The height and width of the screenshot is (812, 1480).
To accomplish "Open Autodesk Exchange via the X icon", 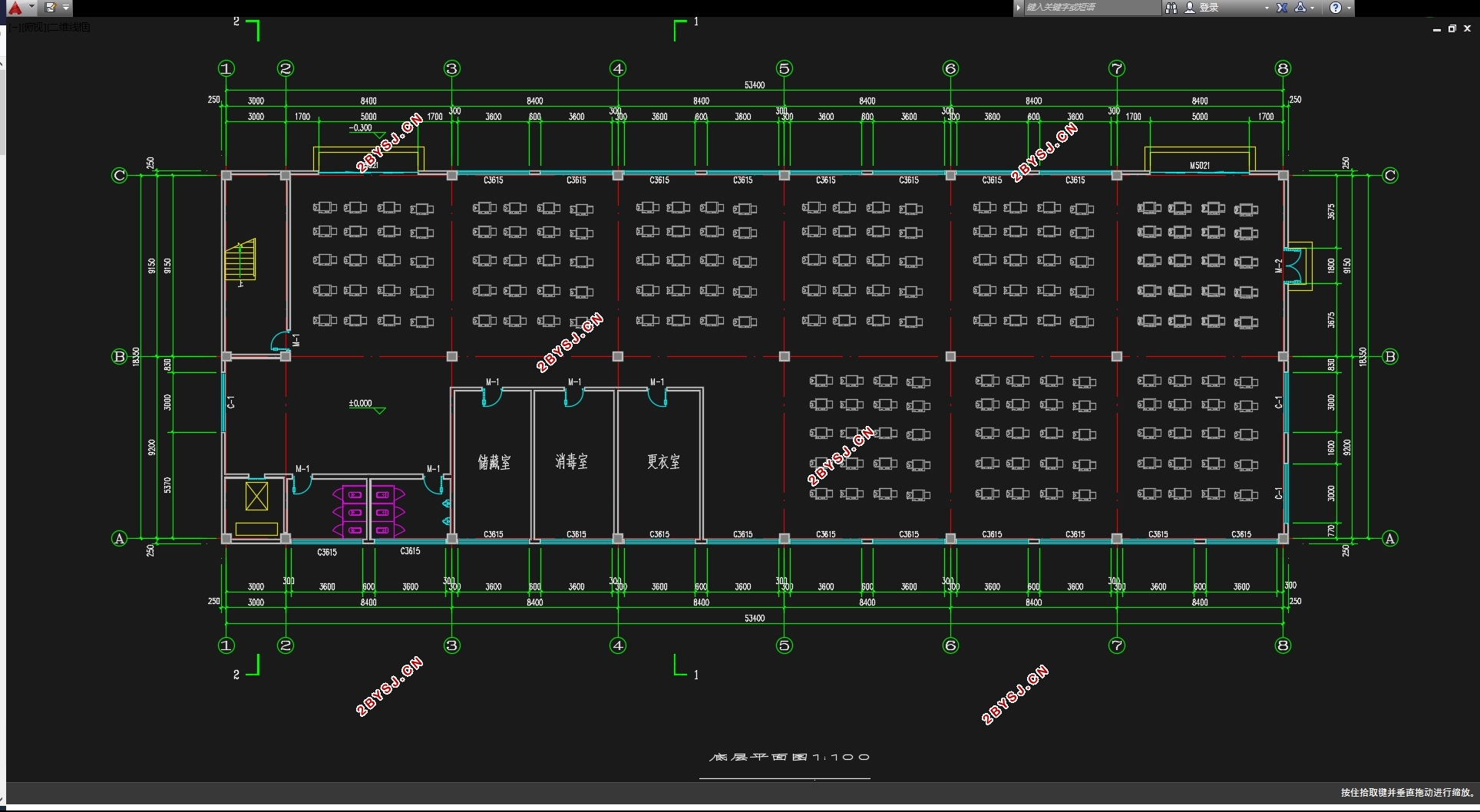I will (x=1282, y=8).
